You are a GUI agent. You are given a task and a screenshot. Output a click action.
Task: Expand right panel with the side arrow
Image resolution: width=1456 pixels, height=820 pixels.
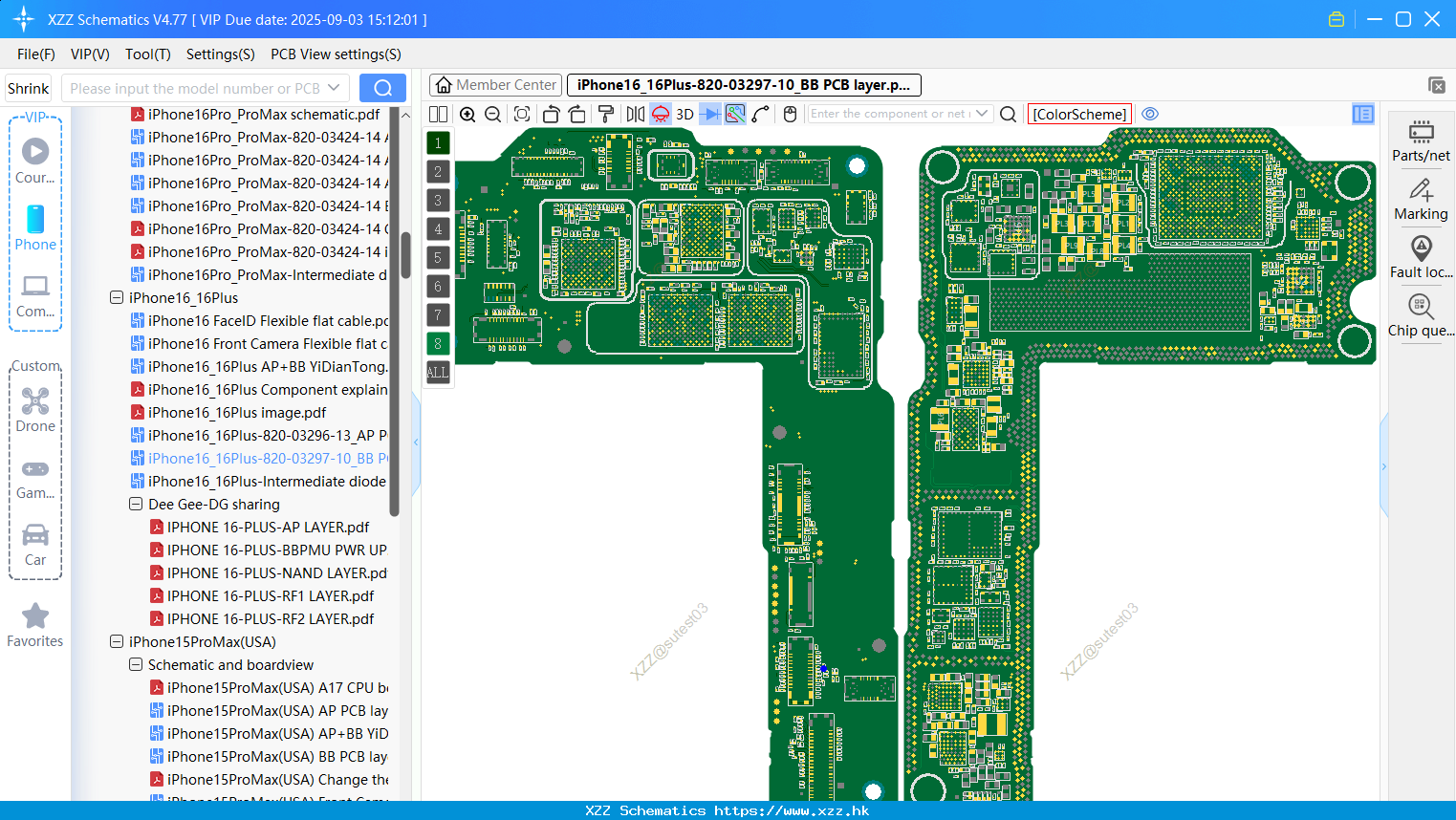point(1383,466)
